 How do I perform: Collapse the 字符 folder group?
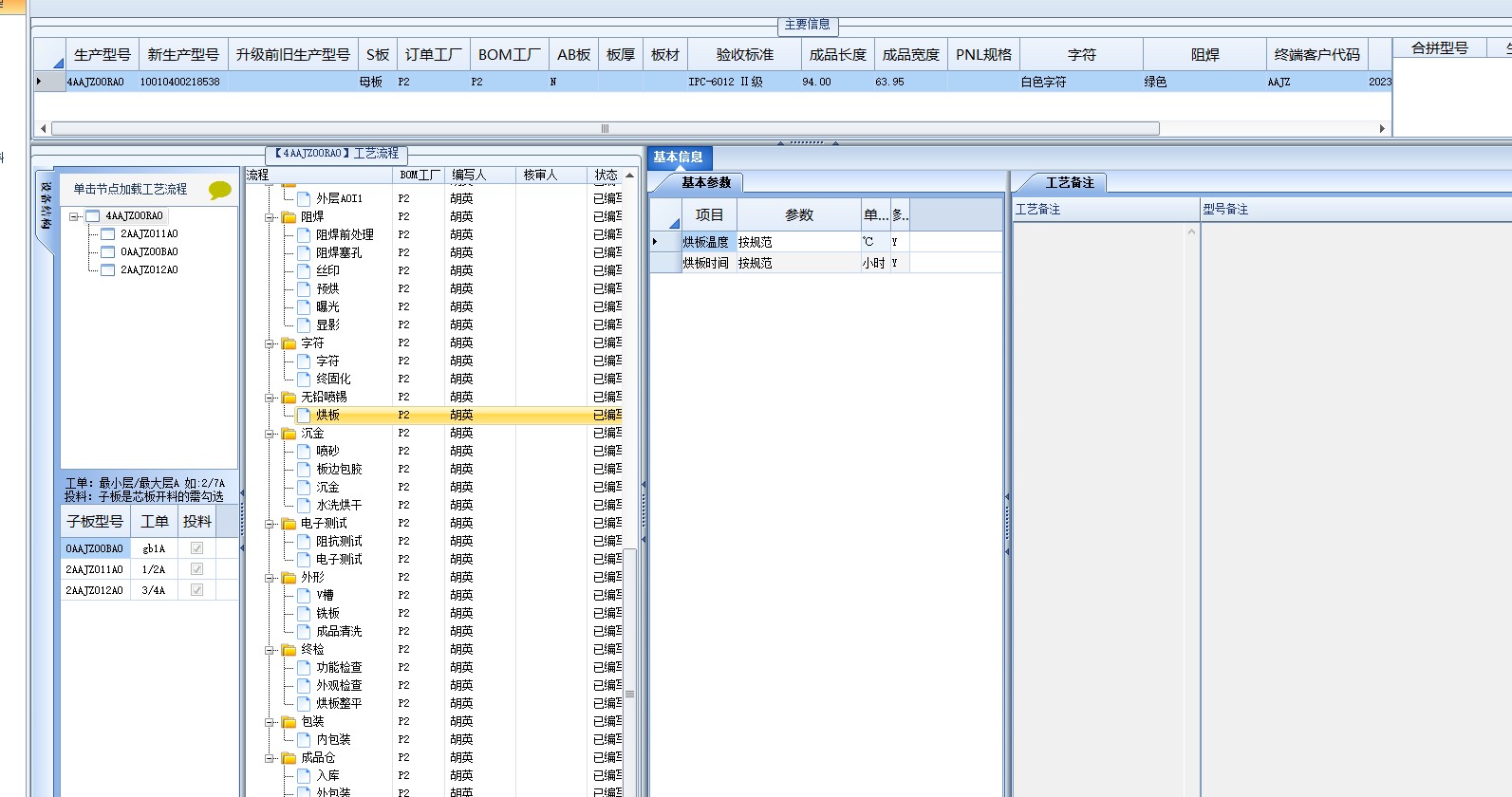click(x=270, y=343)
